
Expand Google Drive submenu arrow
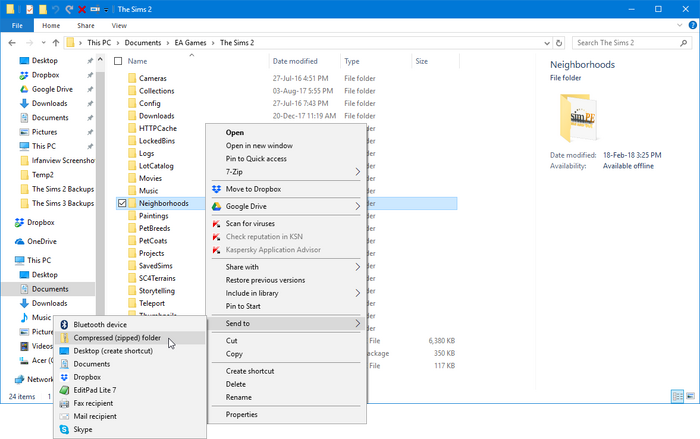(358, 206)
